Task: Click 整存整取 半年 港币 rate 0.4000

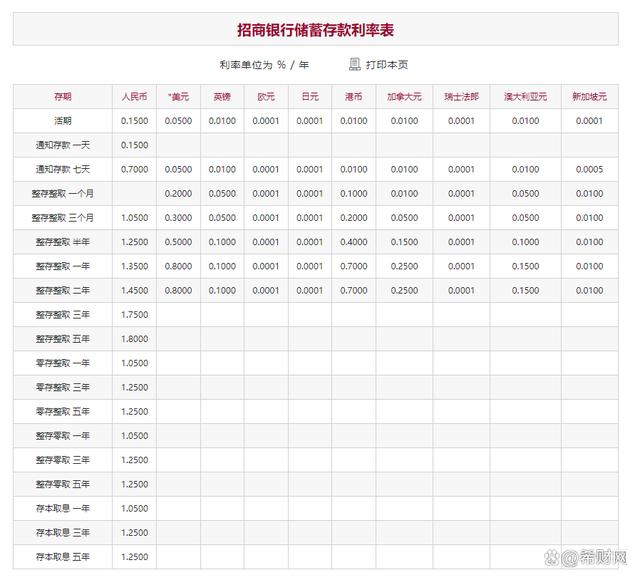Action: click(353, 242)
